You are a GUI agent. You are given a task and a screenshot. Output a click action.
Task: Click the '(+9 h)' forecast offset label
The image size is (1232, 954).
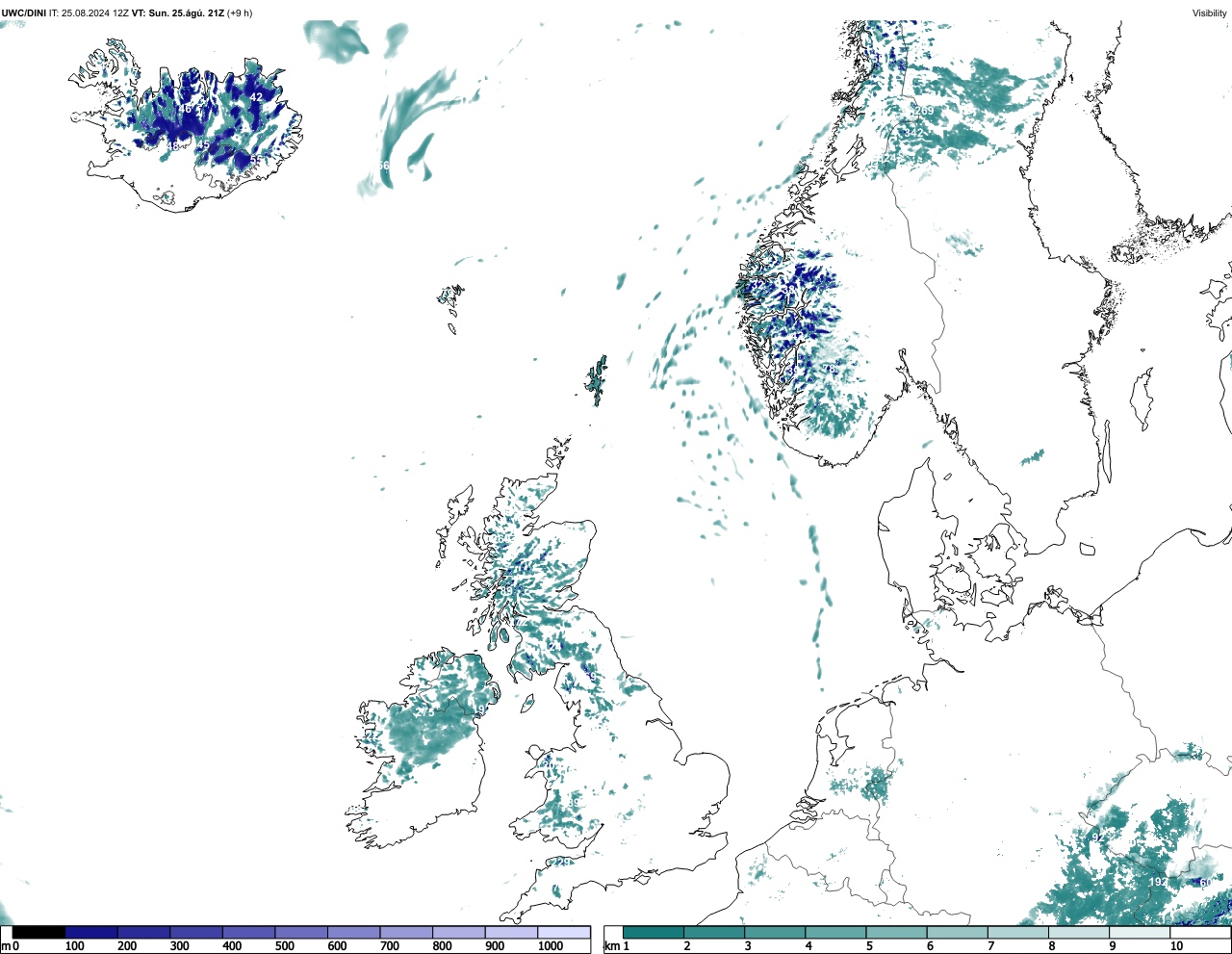pyautogui.click(x=240, y=13)
